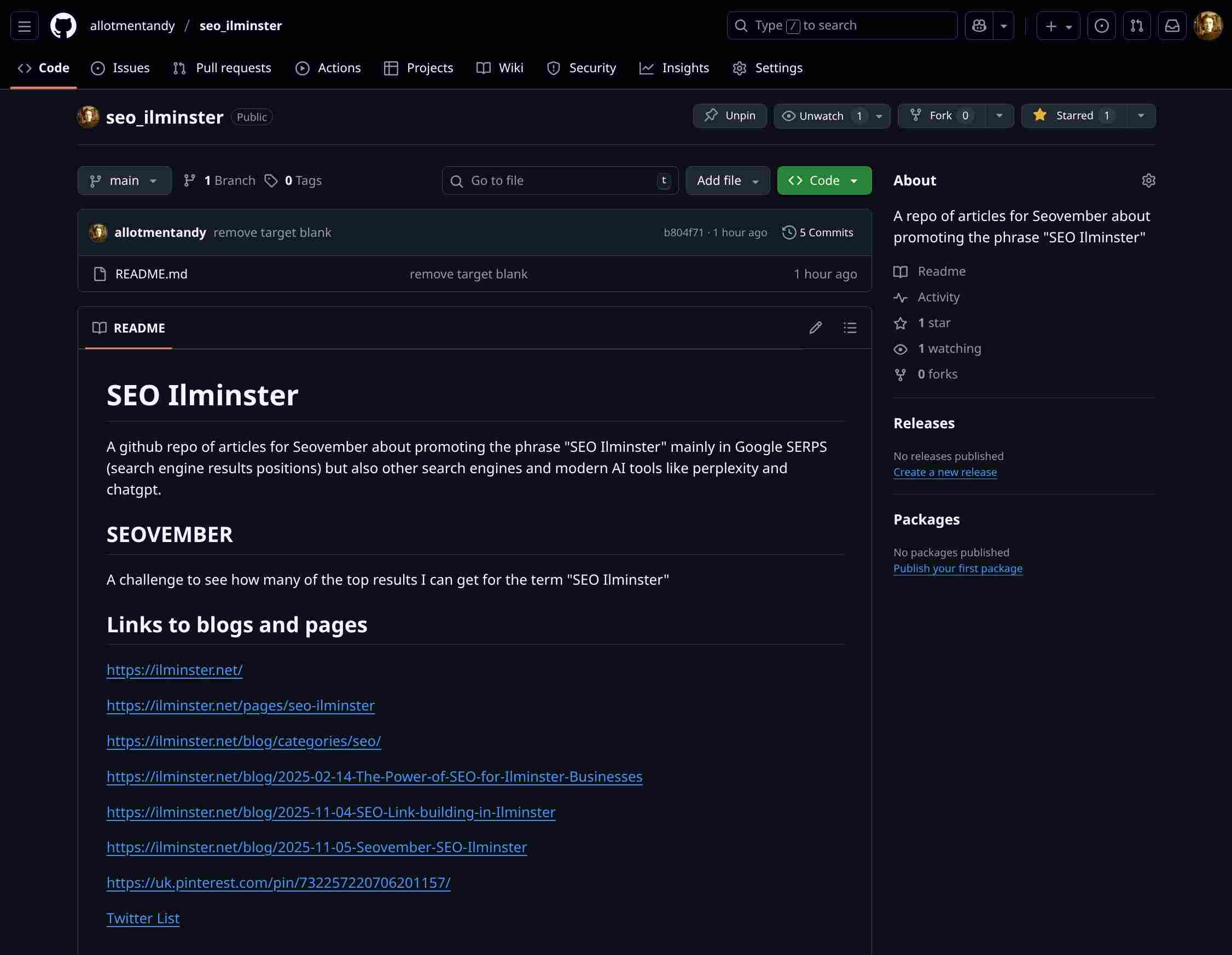Unwatch this repository

tap(821, 115)
